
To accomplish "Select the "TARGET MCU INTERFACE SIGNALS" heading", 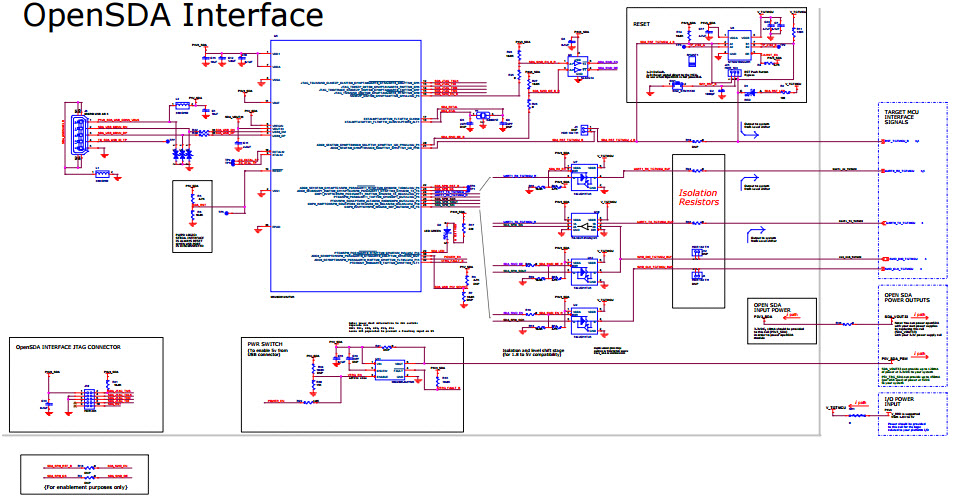I will pos(901,118).
